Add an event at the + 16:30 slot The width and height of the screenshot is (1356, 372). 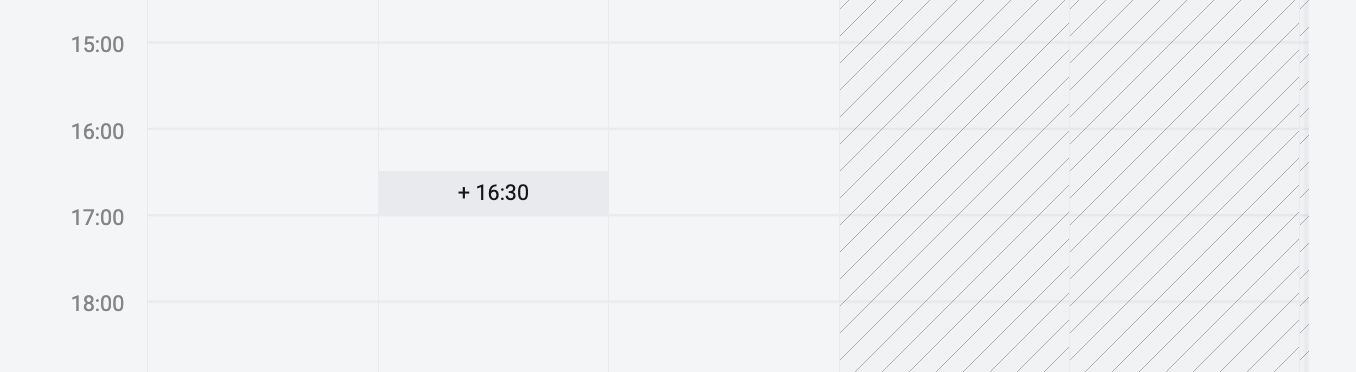click(493, 193)
